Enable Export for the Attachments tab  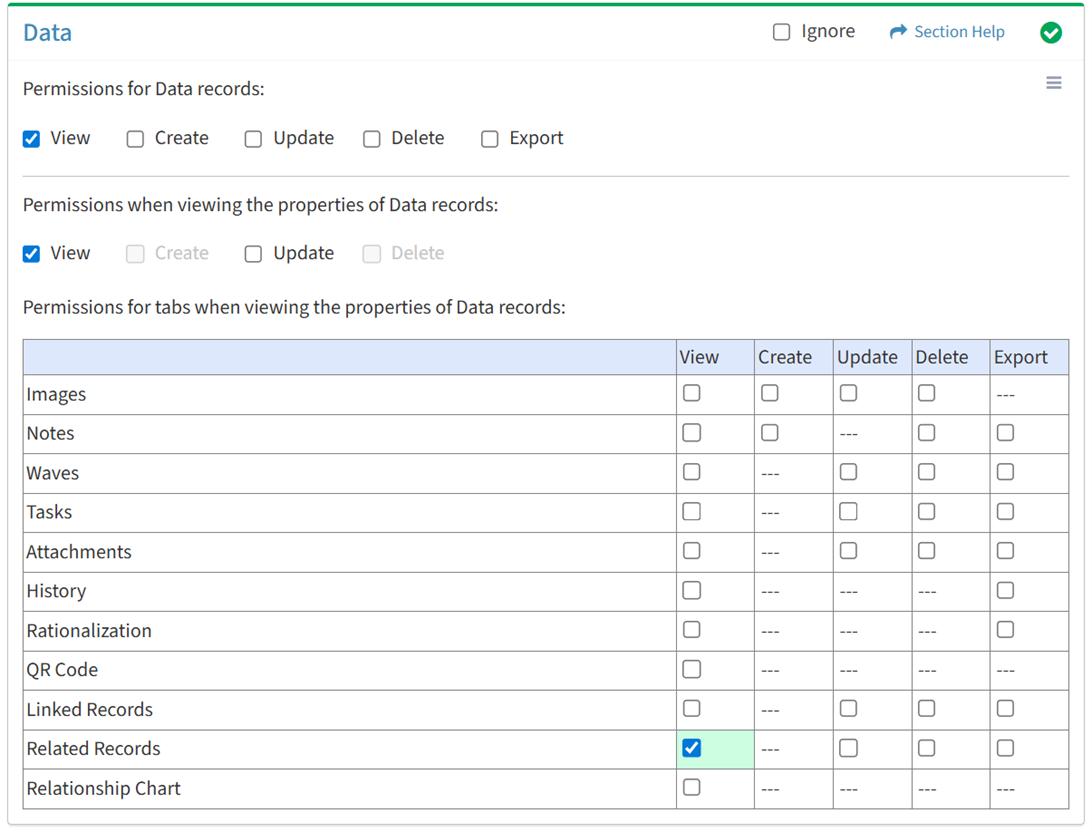click(x=1005, y=551)
